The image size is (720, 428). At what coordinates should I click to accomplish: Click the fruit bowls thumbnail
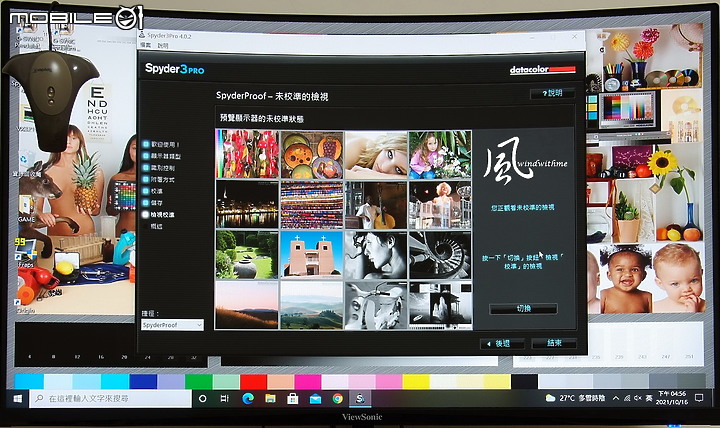[312, 155]
